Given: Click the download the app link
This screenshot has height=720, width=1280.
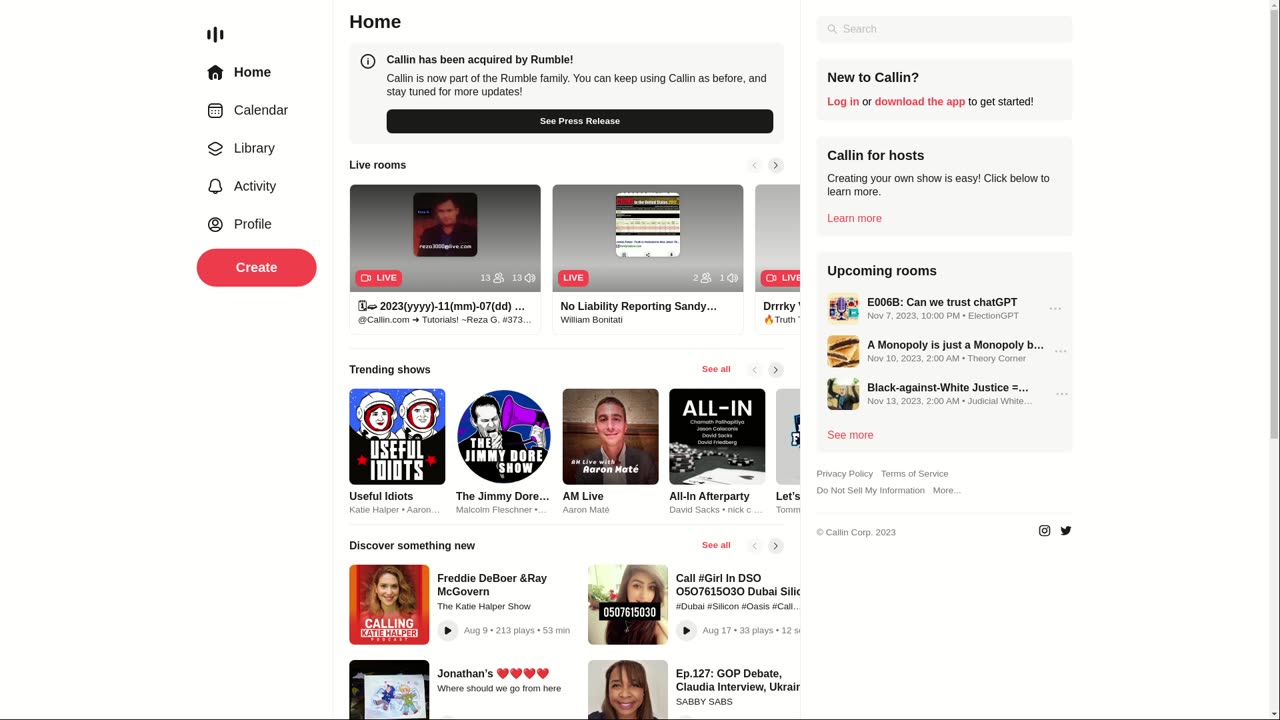Looking at the screenshot, I should tap(920, 102).
